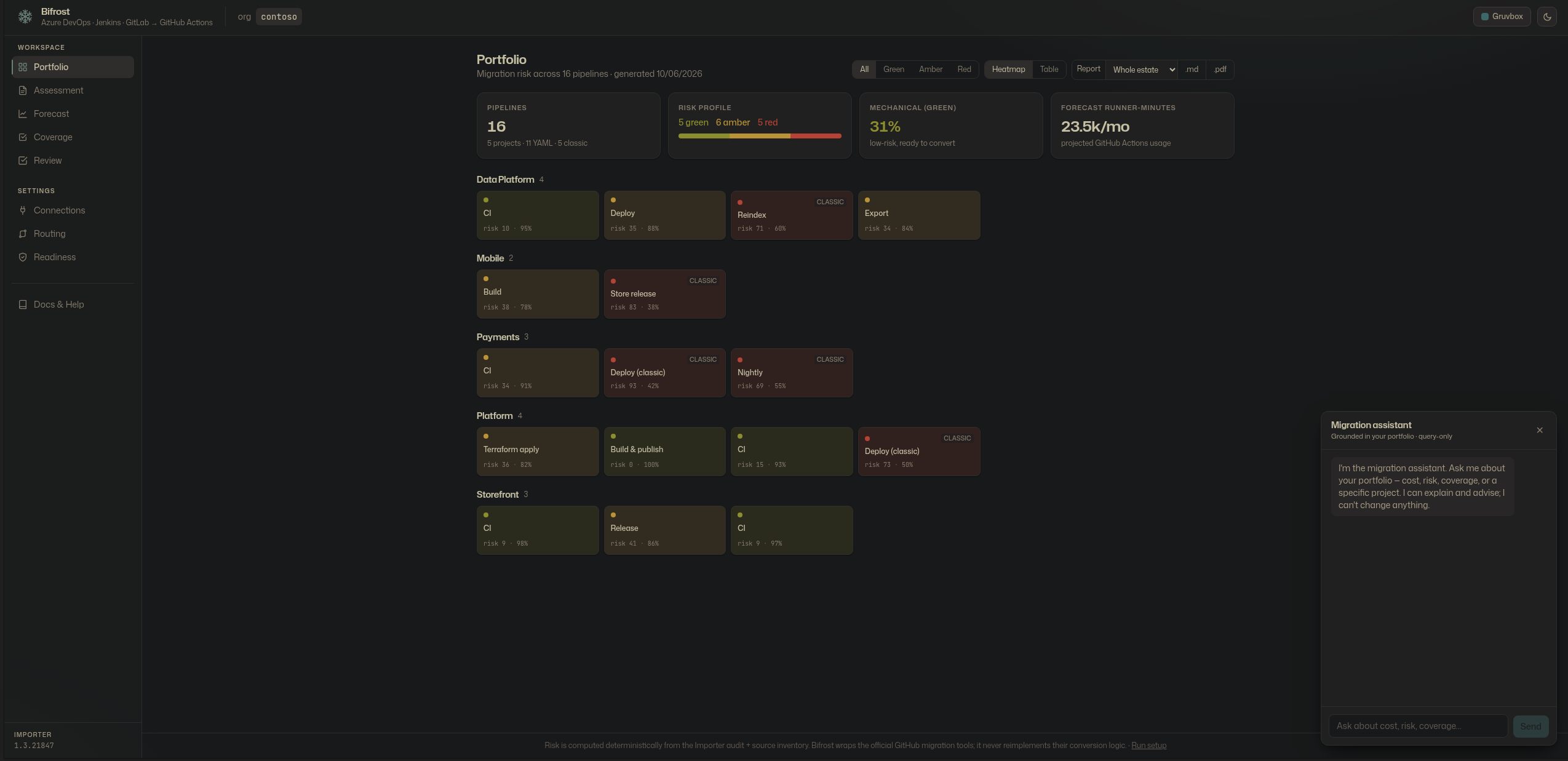Open the Gruvbox theme selector
Viewport: 1568px width, 761px height.
[1502, 17]
